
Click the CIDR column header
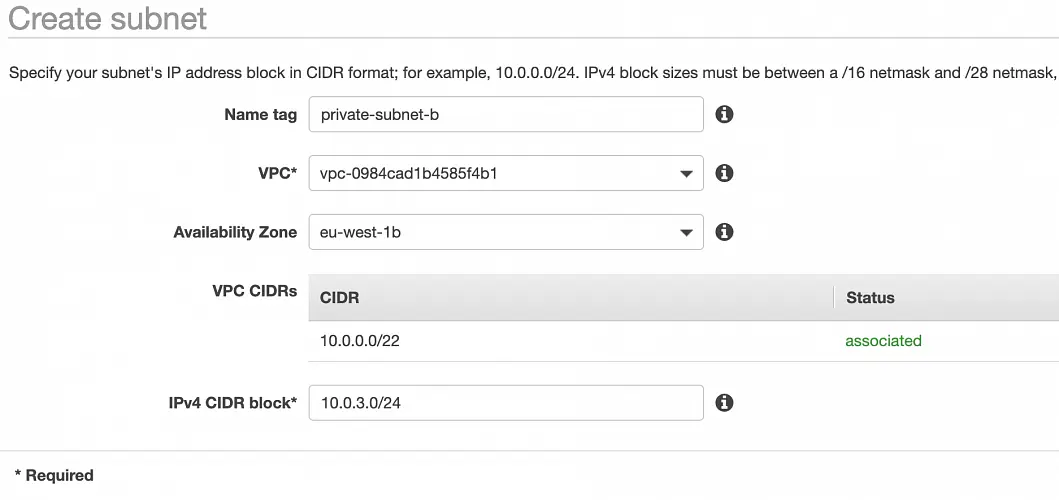pyautogui.click(x=340, y=298)
